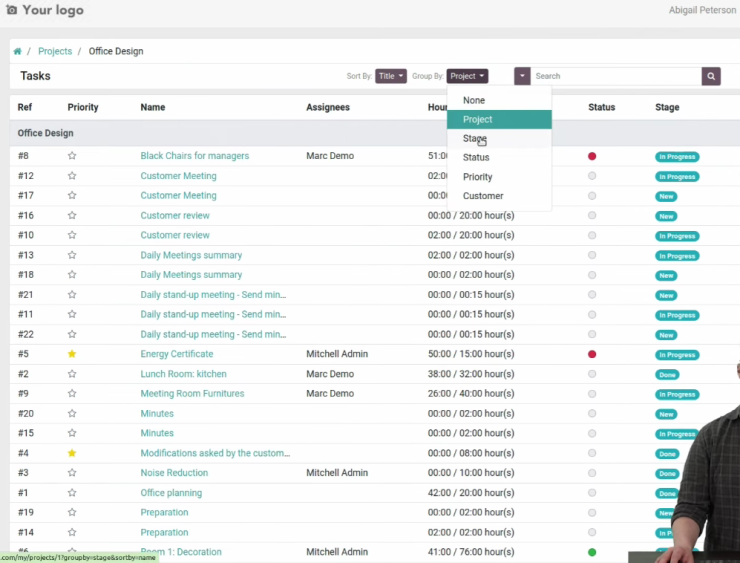Screen dimensions: 740x563
Task: Click red status dot for Black Chairs
Action: (592, 156)
